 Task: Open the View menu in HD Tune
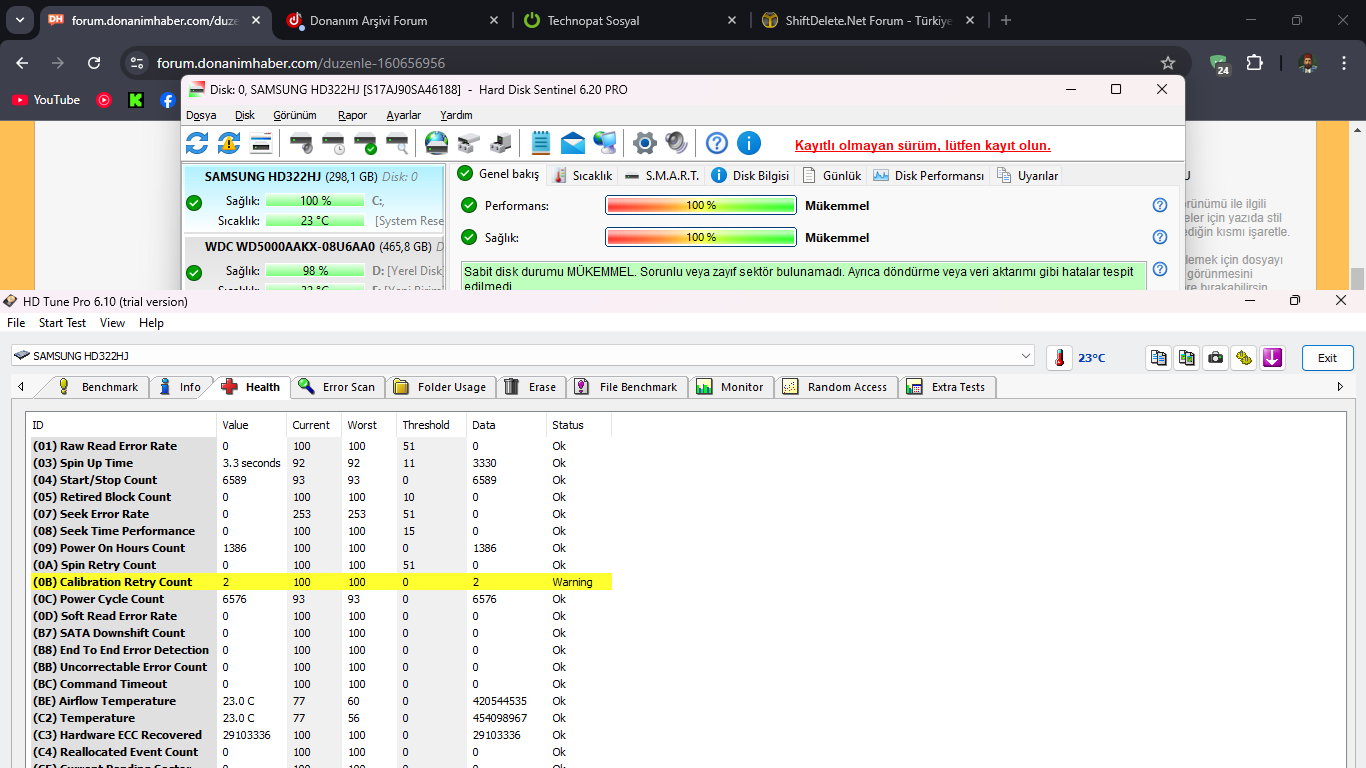pyautogui.click(x=113, y=323)
